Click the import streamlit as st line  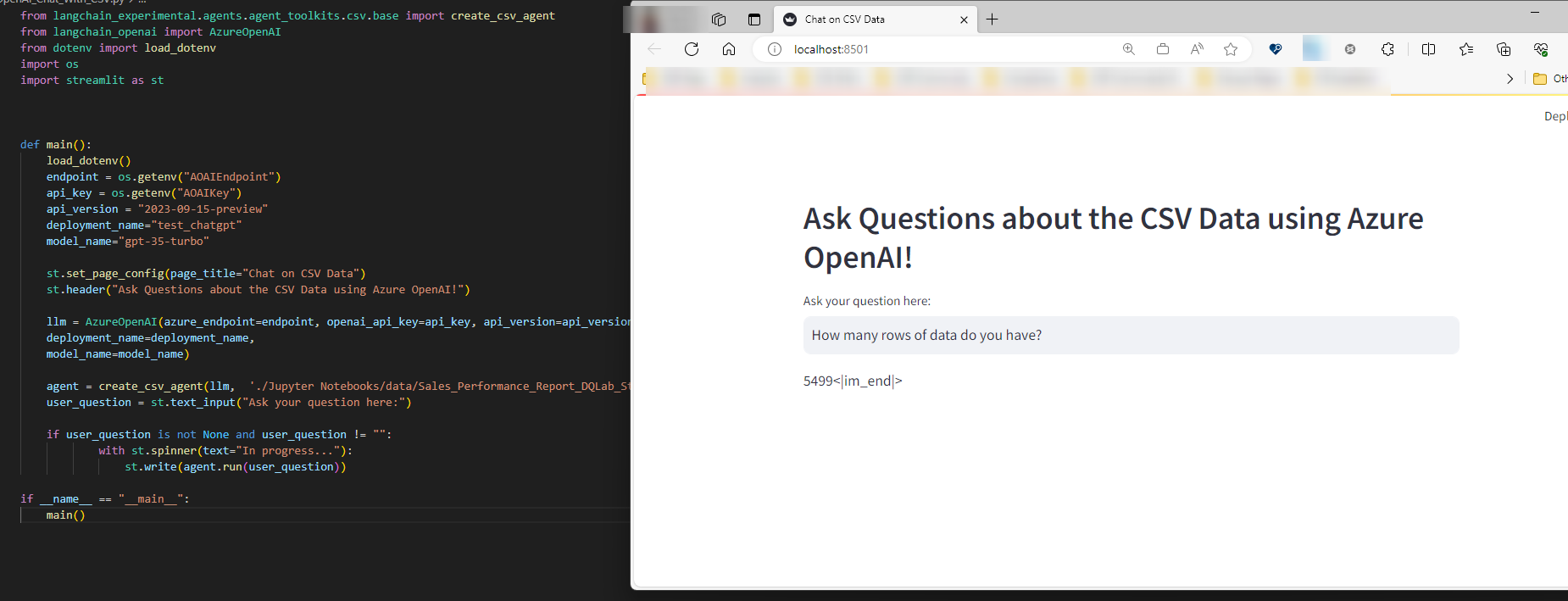tap(92, 81)
